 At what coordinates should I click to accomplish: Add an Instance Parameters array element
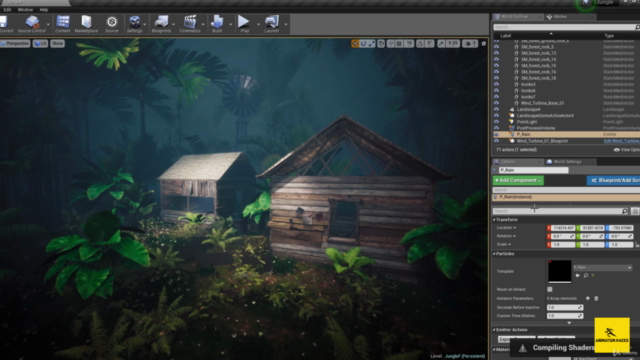(x=588, y=298)
